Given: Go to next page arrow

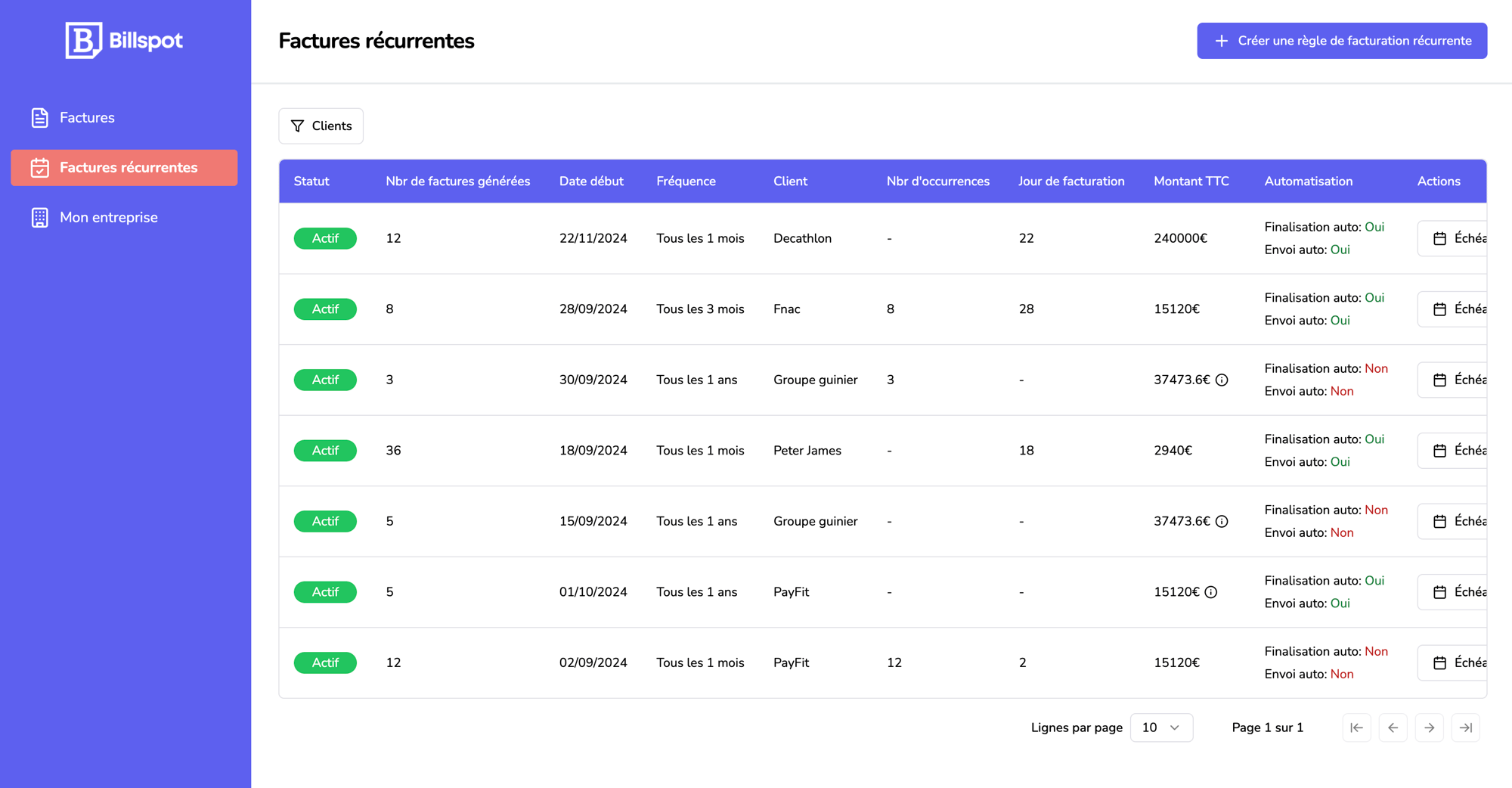Looking at the screenshot, I should pos(1429,728).
